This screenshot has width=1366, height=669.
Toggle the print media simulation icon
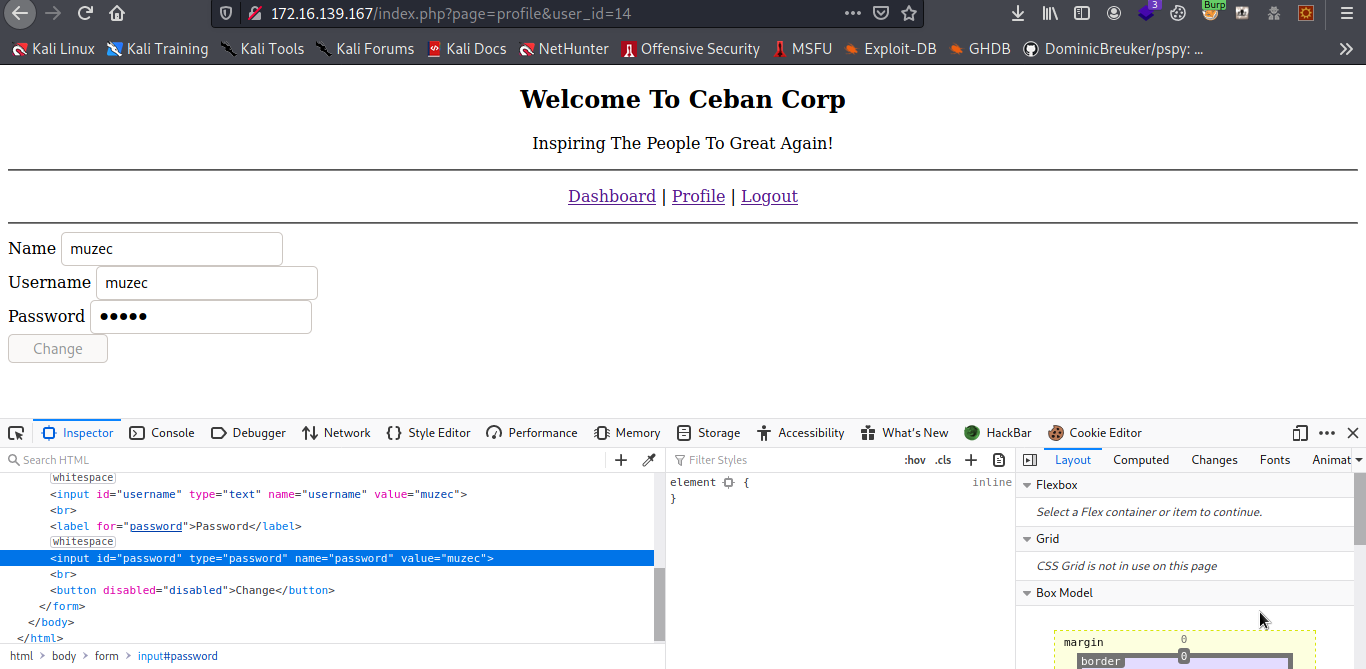pos(999,460)
